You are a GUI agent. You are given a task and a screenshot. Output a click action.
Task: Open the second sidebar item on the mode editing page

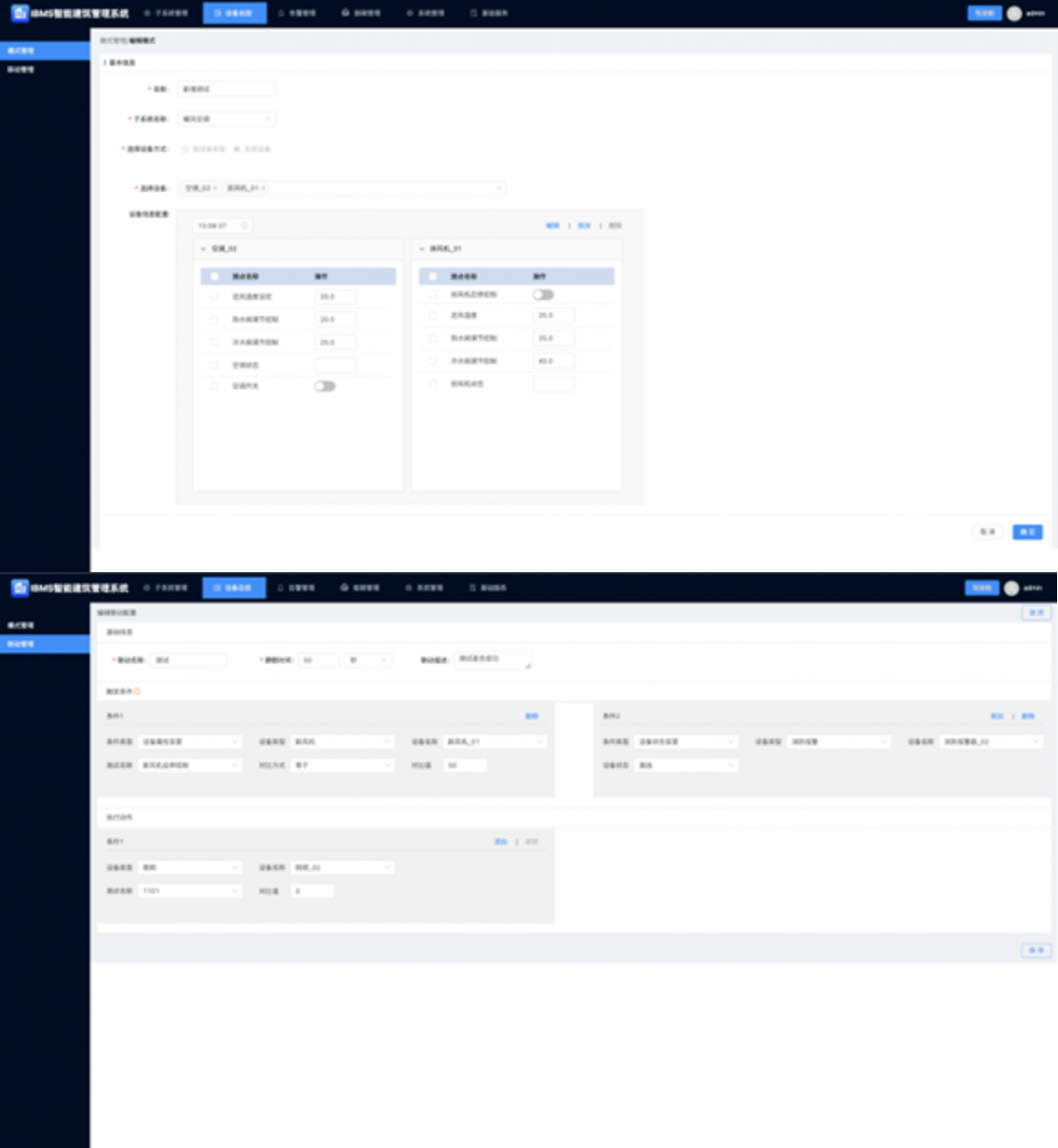(x=22, y=69)
